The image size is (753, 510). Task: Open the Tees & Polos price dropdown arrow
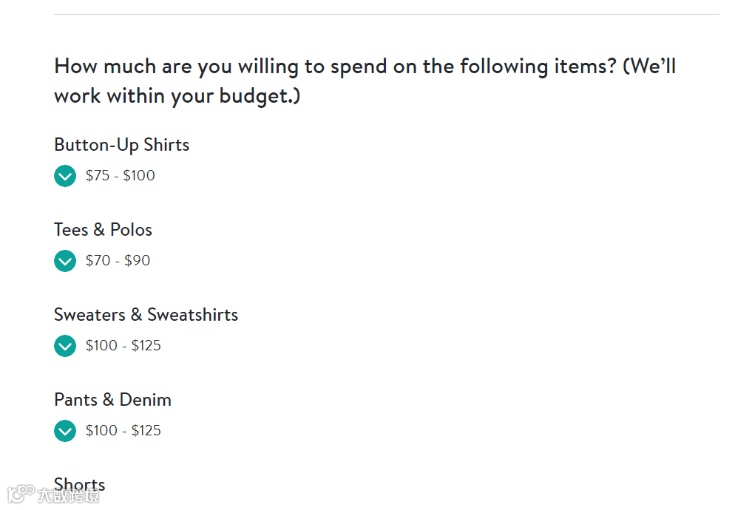(x=65, y=261)
